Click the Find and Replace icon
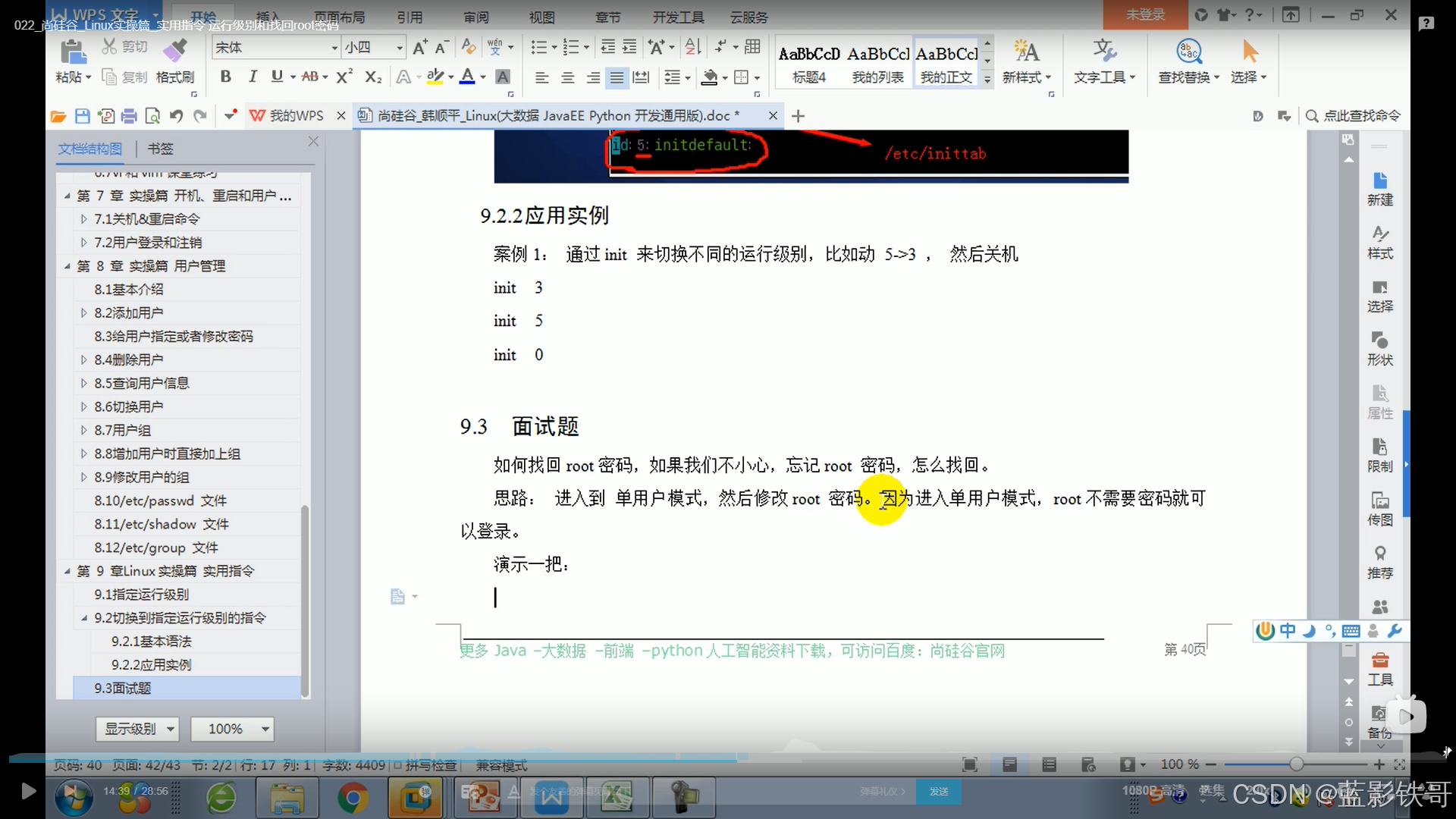The image size is (1456, 819). (1188, 52)
